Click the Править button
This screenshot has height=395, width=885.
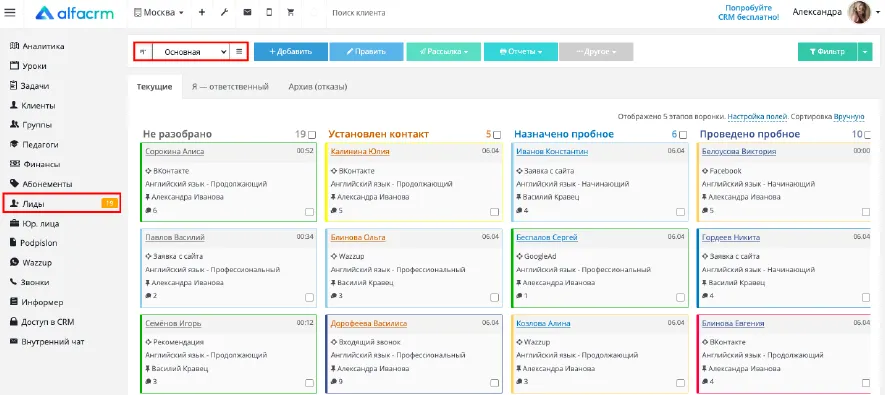coord(366,51)
